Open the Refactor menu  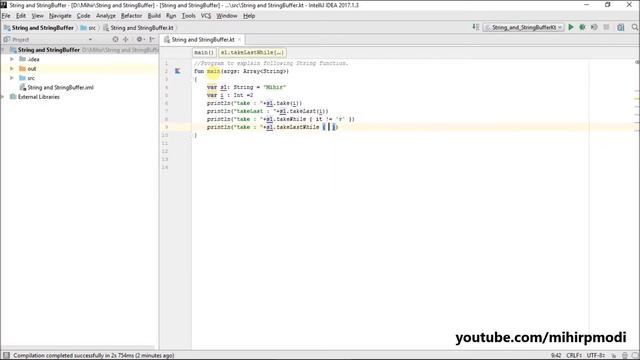point(131,16)
